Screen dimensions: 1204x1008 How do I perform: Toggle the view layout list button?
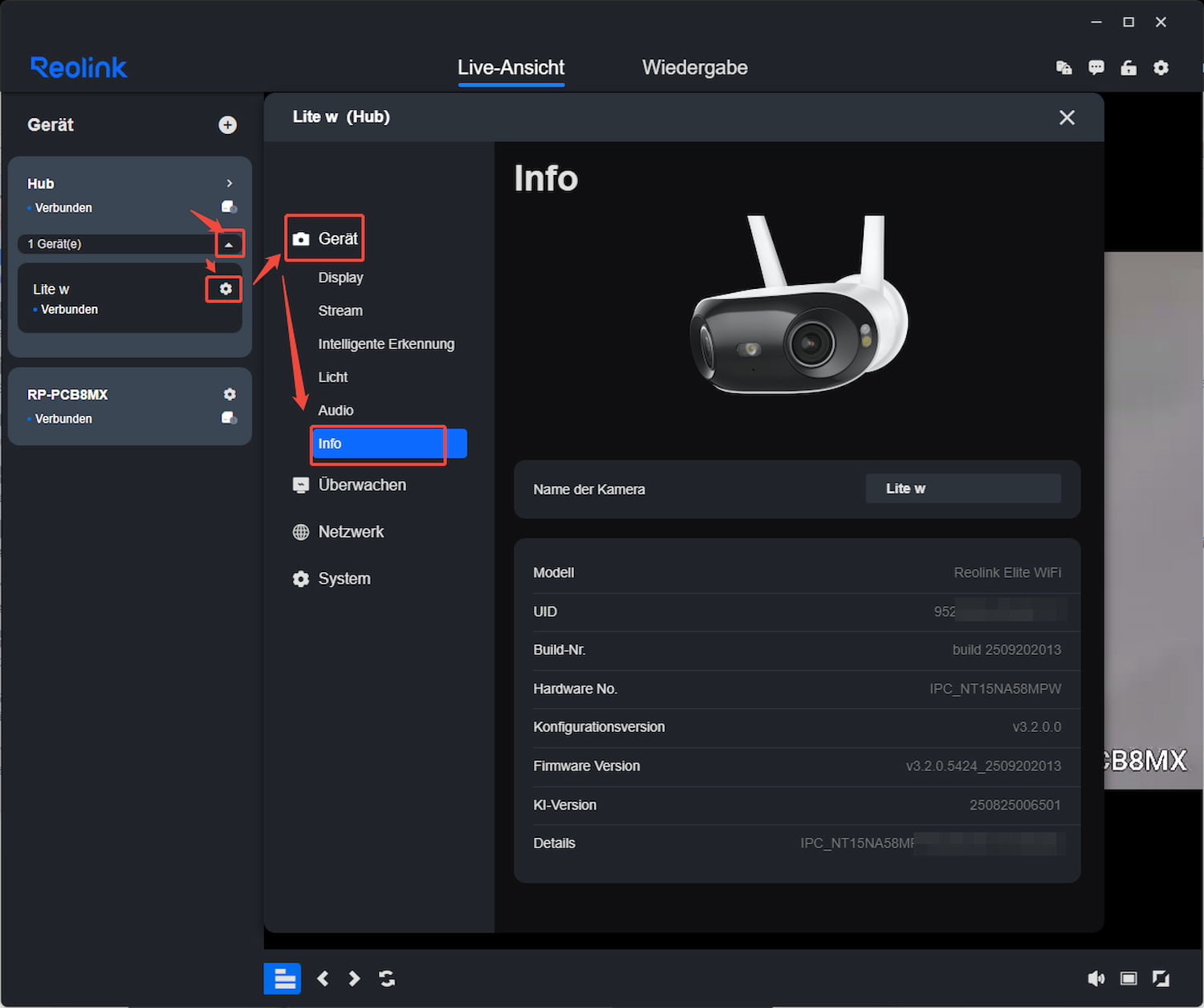(283, 978)
